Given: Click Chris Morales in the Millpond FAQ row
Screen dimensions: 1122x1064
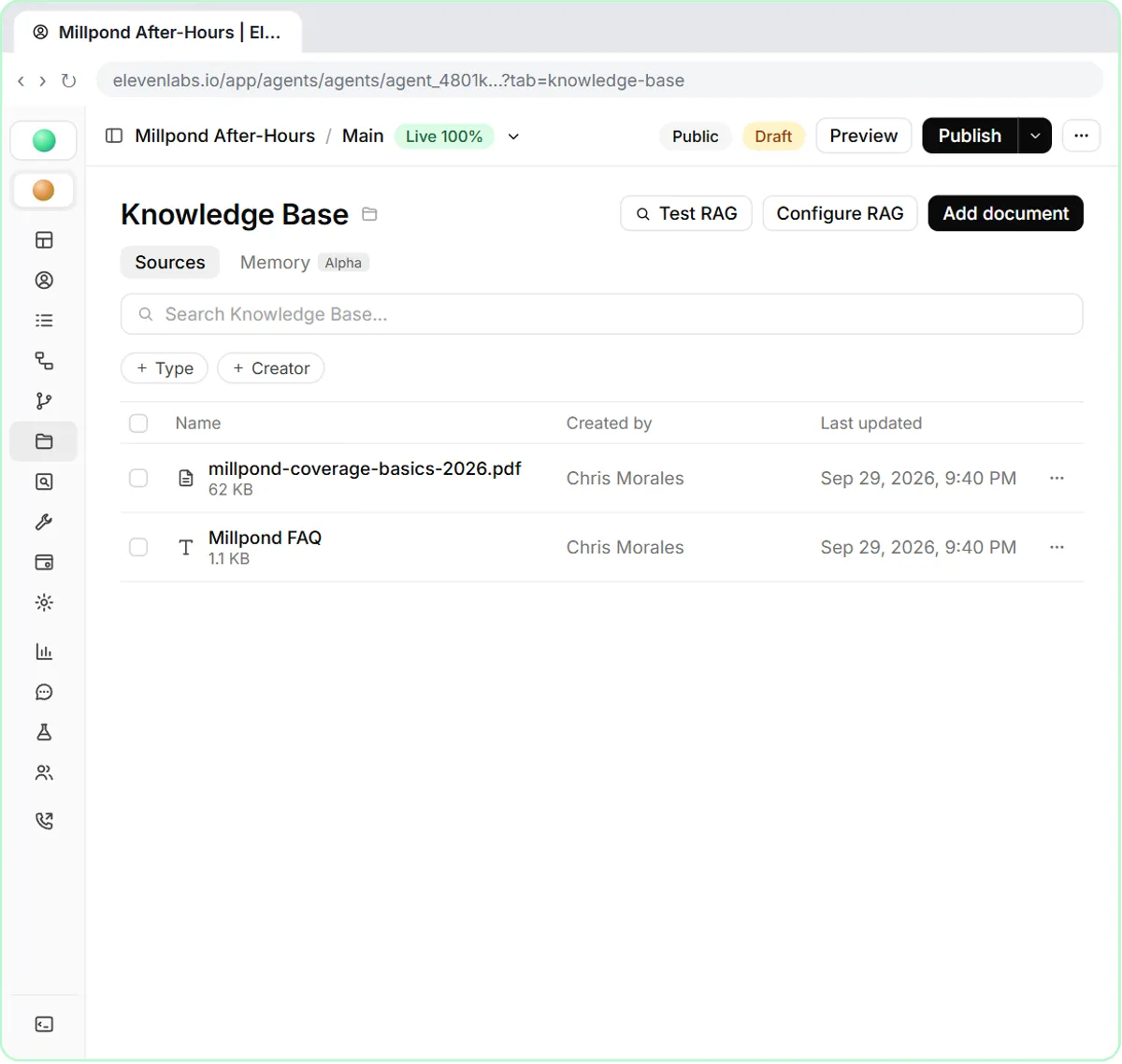Looking at the screenshot, I should click(x=625, y=547).
